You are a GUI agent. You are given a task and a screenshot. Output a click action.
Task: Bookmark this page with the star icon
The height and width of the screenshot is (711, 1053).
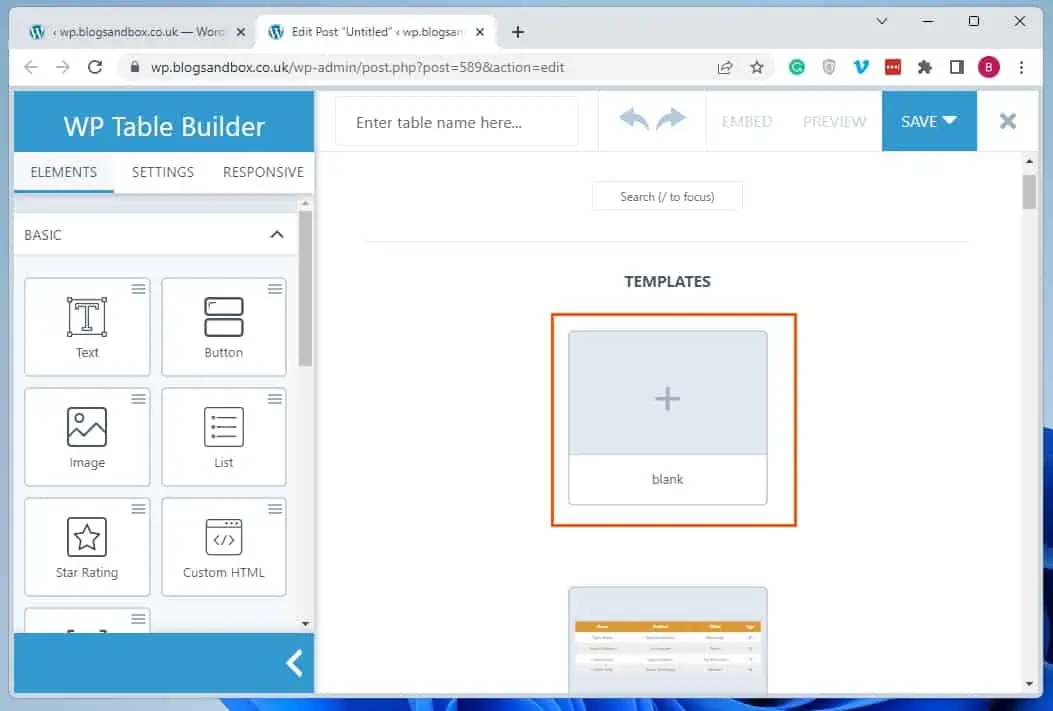(757, 67)
